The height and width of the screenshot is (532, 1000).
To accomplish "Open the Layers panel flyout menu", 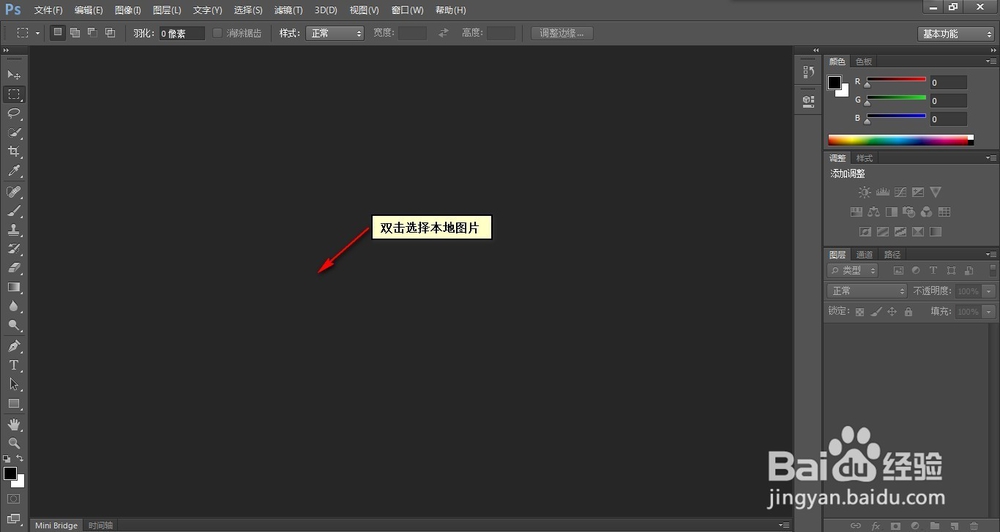I will pos(990,255).
